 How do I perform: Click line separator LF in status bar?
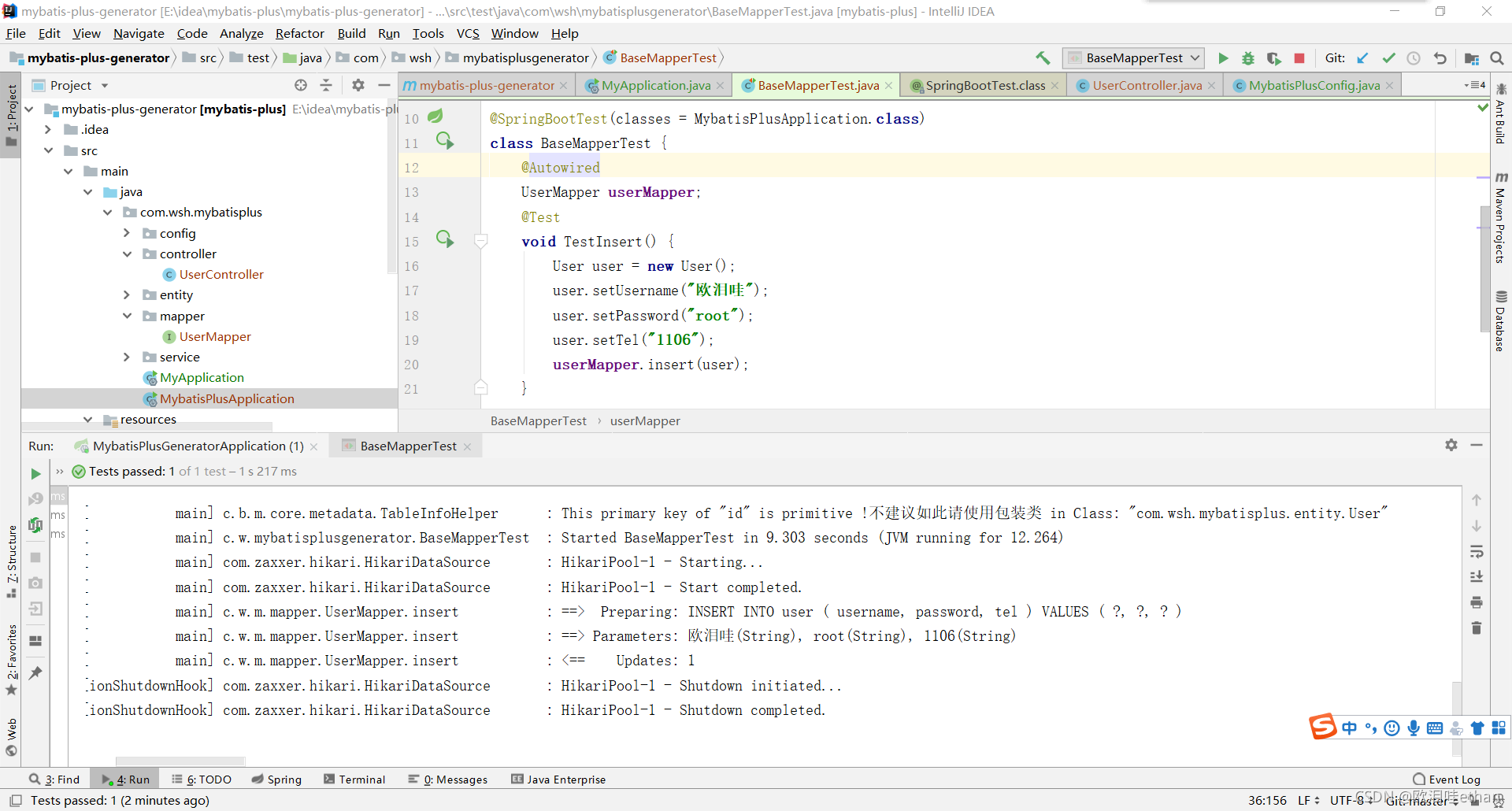pyautogui.click(x=1308, y=800)
